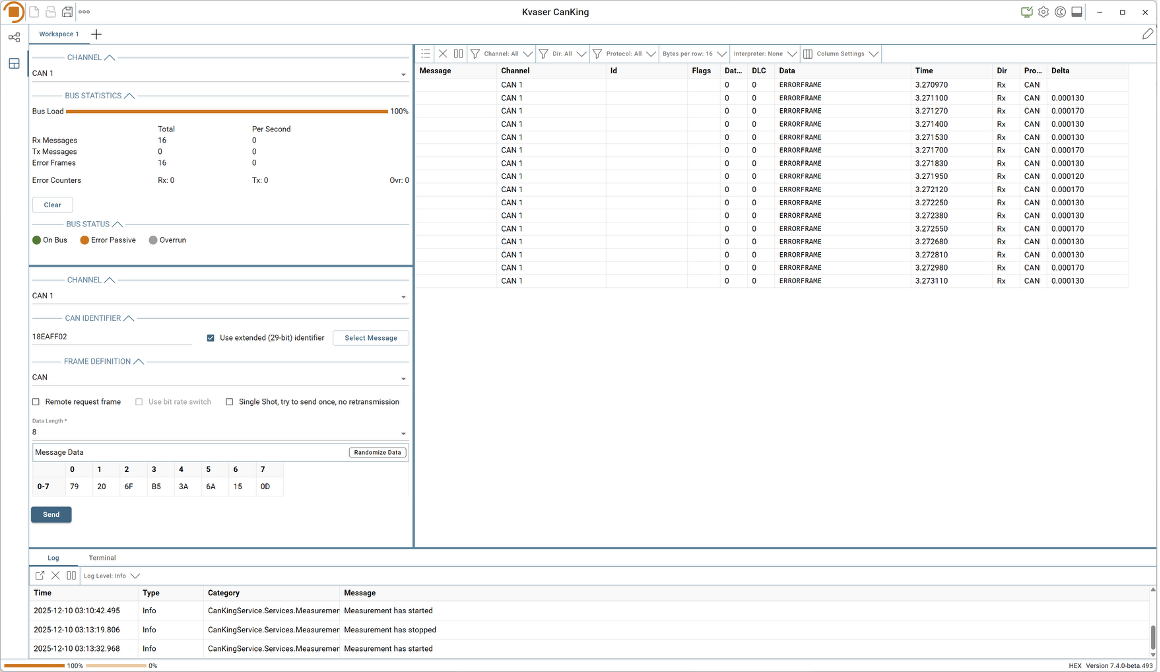Open the settings gear icon in title bar
The image size is (1160, 672).
tap(1043, 12)
